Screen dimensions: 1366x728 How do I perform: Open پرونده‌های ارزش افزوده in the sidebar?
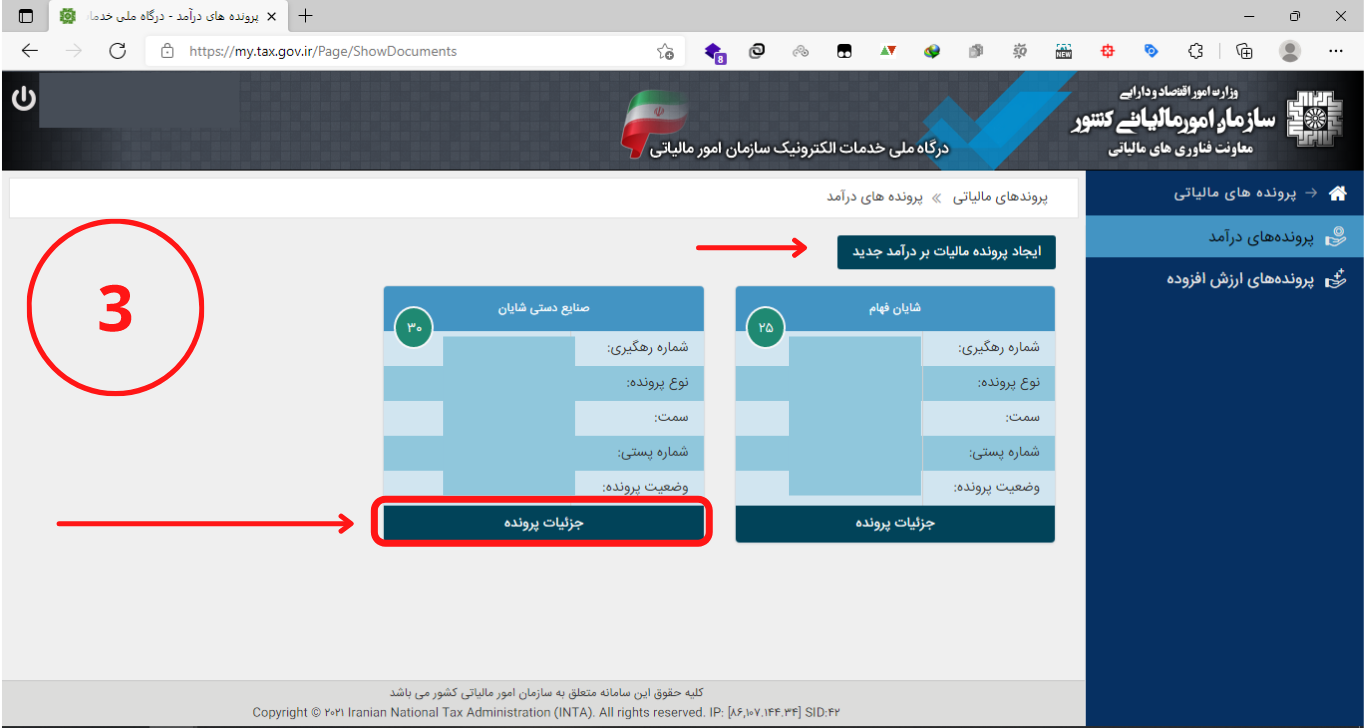(1225, 279)
